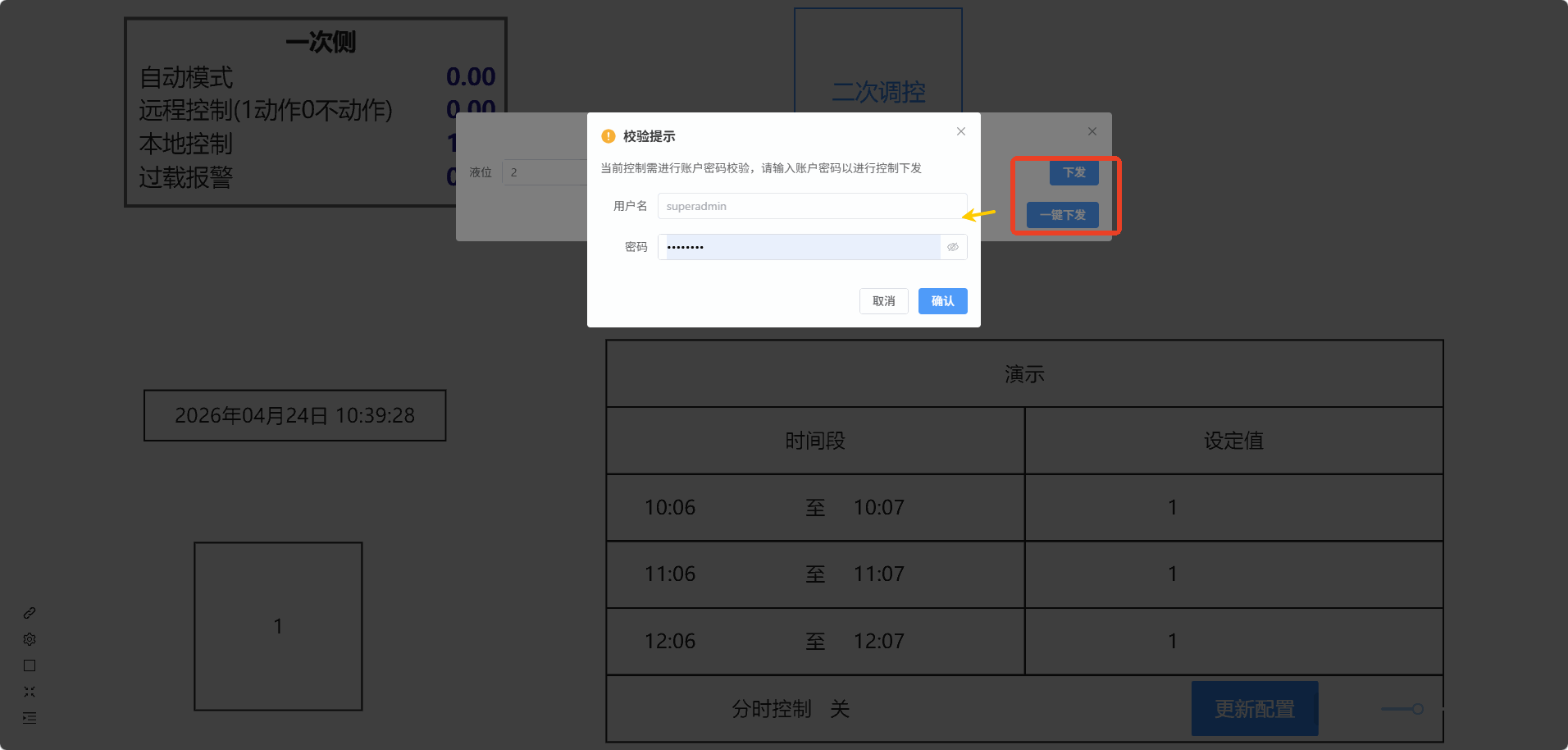The width and height of the screenshot is (1568, 750).
Task: Toggle the 分时控制 slider switch
Action: (1402, 709)
